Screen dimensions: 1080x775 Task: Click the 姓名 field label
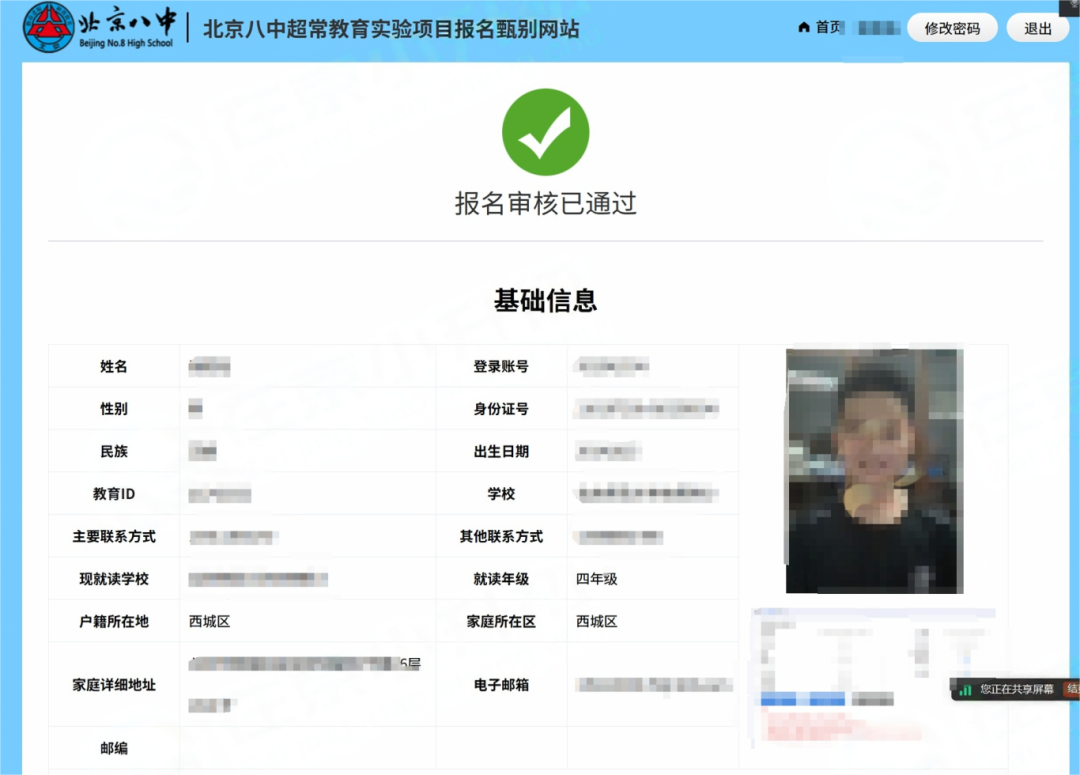pos(114,366)
